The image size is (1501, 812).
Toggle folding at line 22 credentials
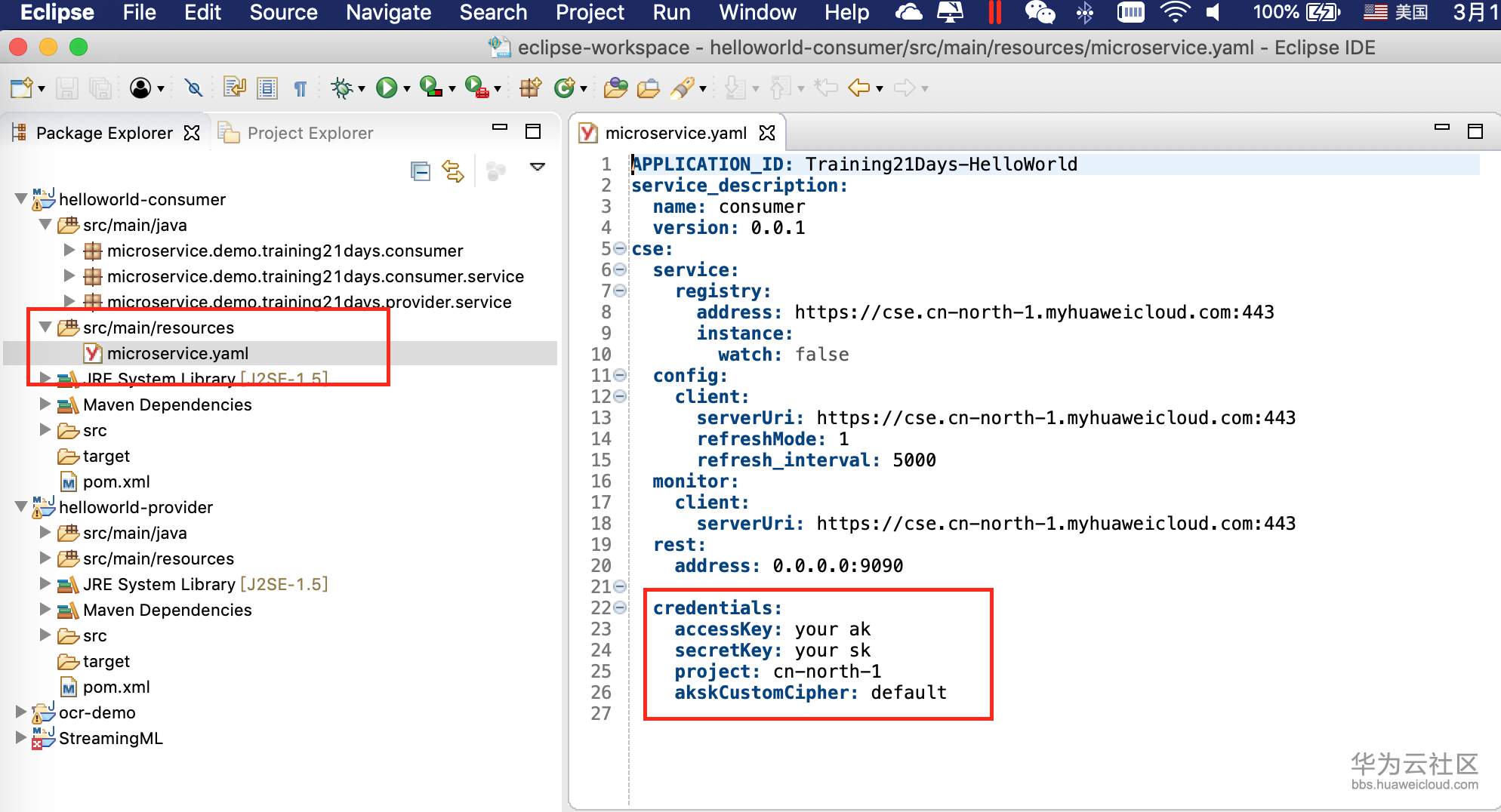(x=620, y=607)
